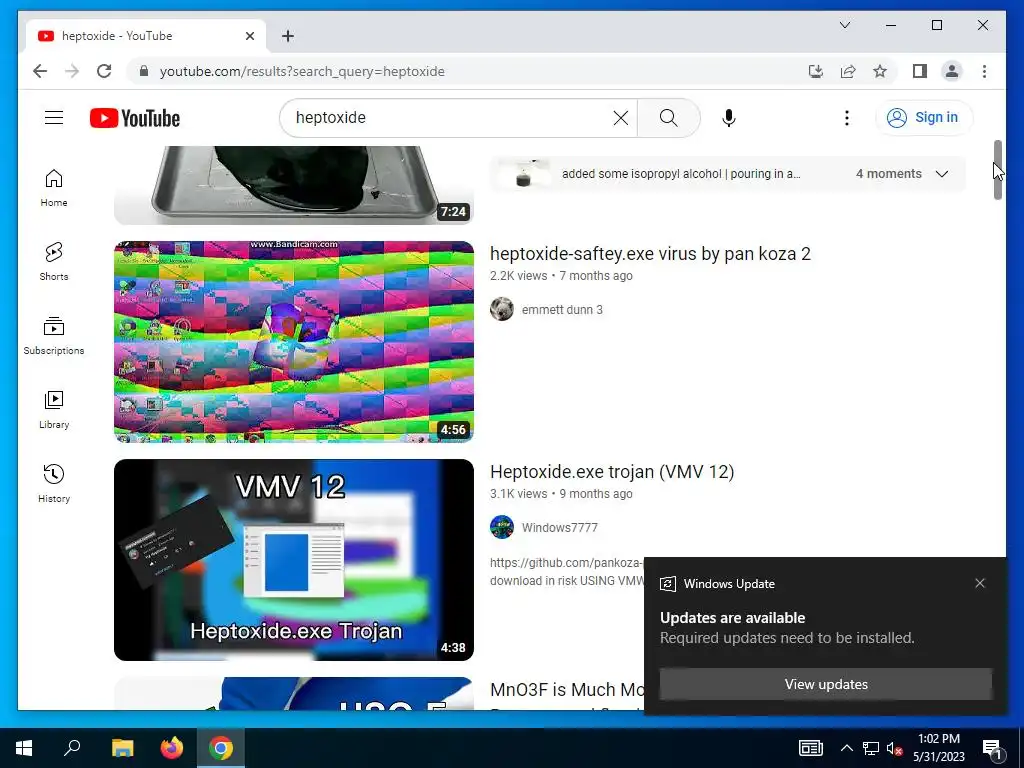Open History in sidebar
Image resolution: width=1024 pixels, height=768 pixels.
(x=54, y=483)
